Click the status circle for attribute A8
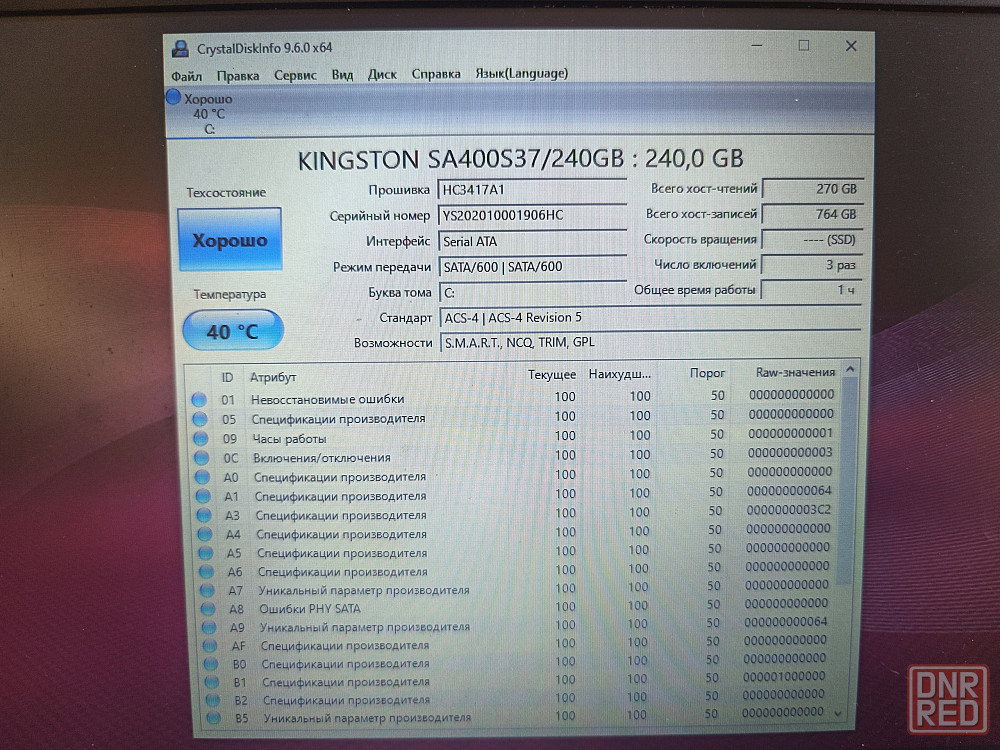 208,609
